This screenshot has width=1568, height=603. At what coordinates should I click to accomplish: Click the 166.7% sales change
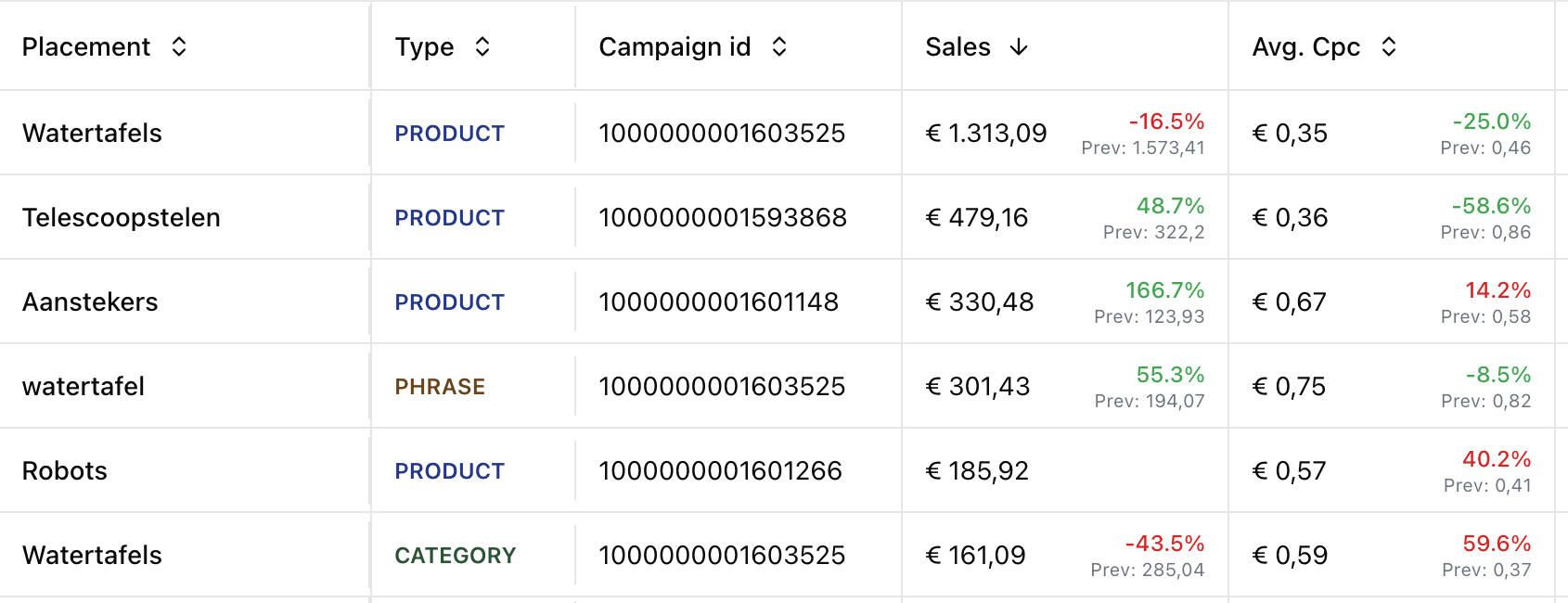pyautogui.click(x=1164, y=290)
